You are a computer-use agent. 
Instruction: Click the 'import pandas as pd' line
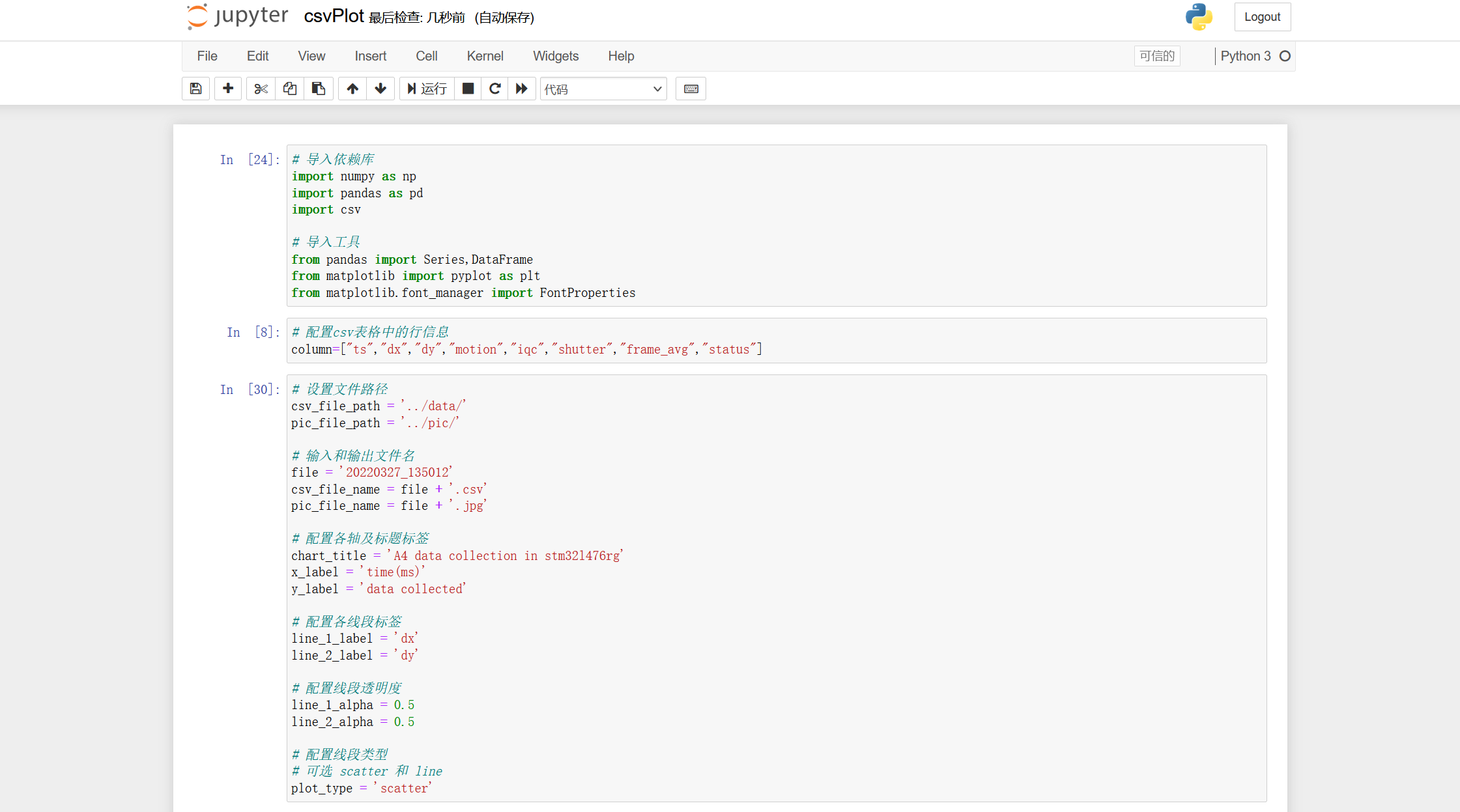(x=357, y=193)
